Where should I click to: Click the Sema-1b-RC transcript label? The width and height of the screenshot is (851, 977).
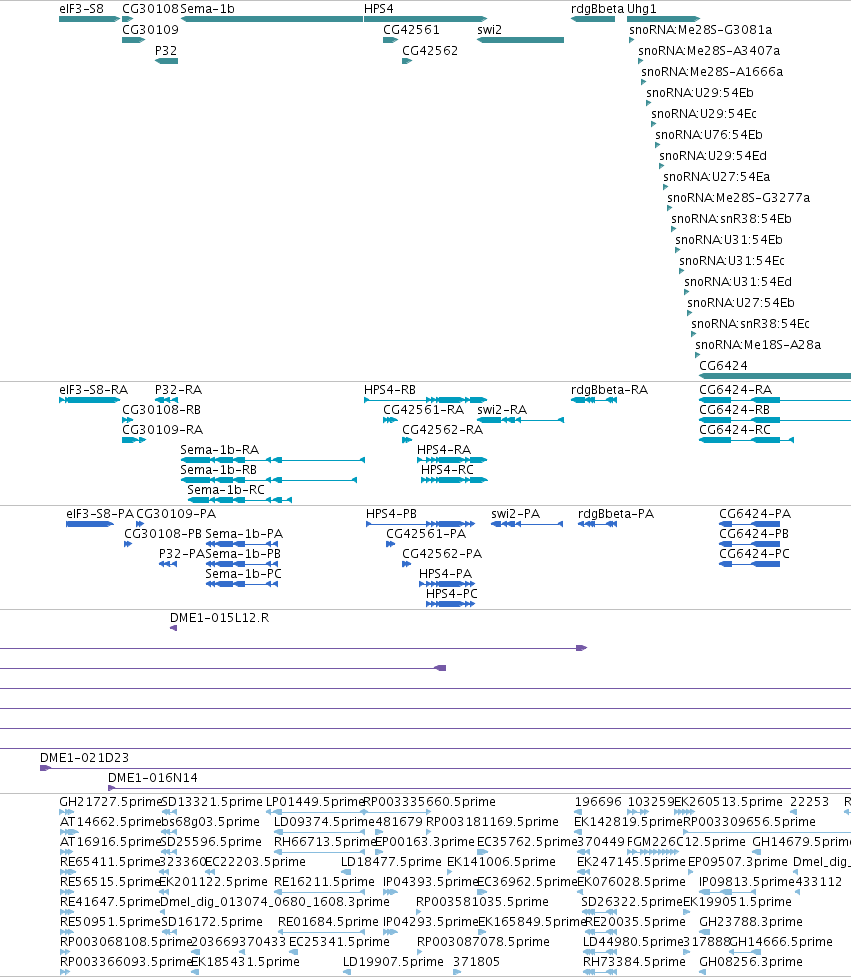(226, 490)
